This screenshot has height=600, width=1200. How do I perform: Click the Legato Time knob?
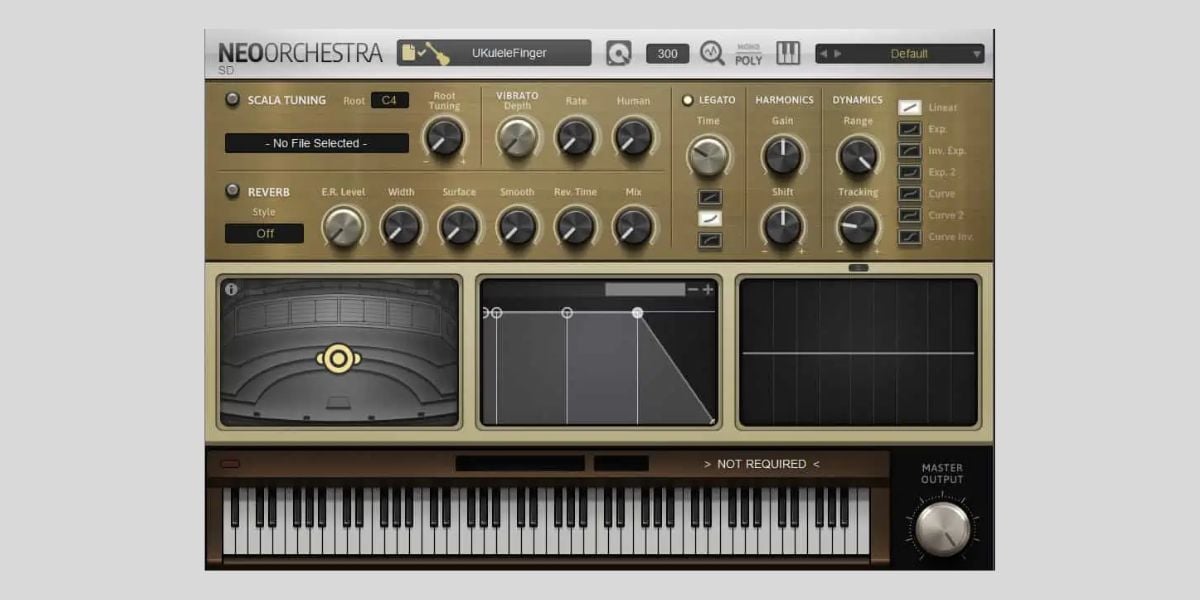coord(708,155)
